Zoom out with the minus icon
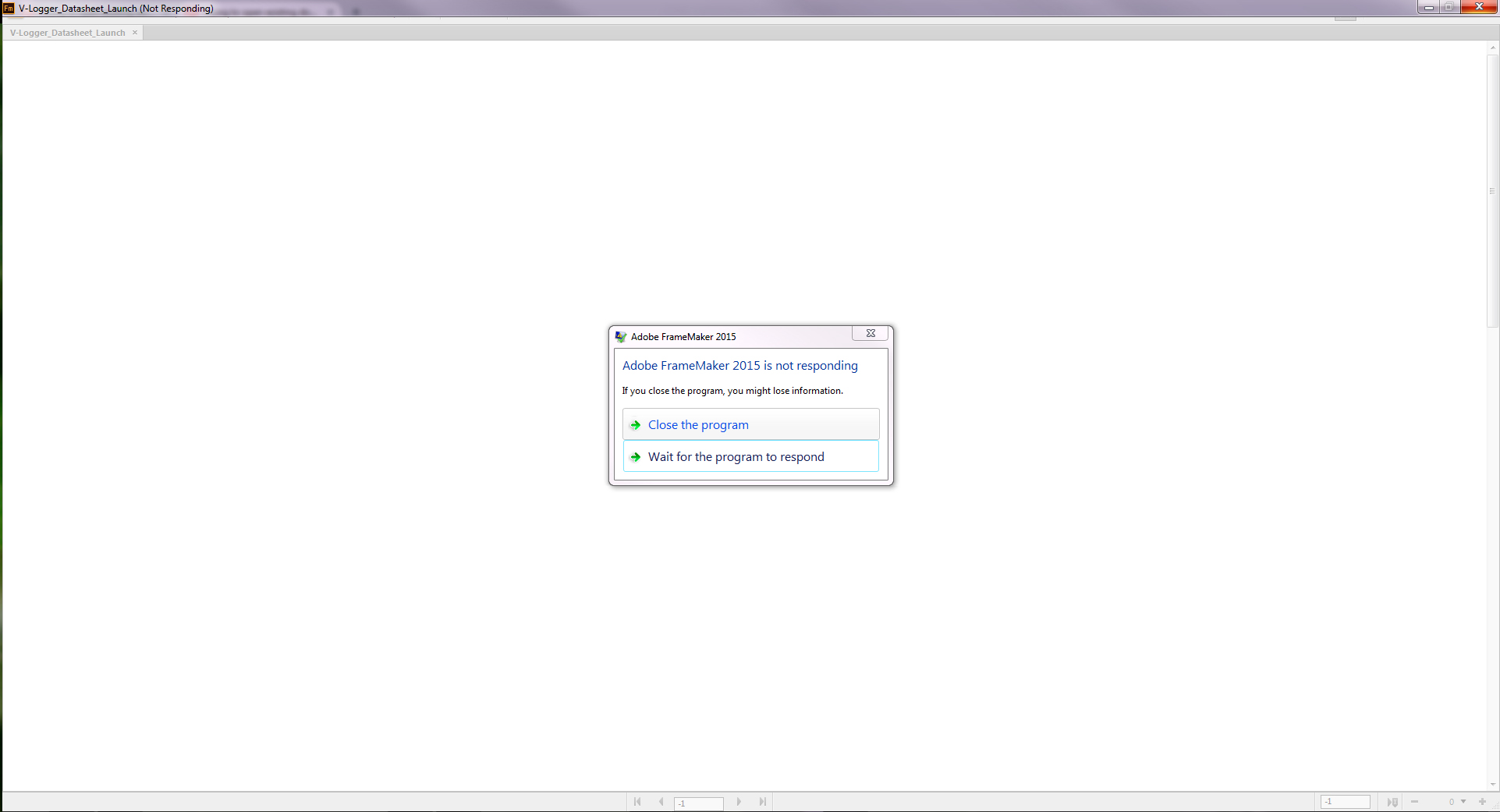Screen dimensions: 1500x812 pyautogui.click(x=1414, y=802)
